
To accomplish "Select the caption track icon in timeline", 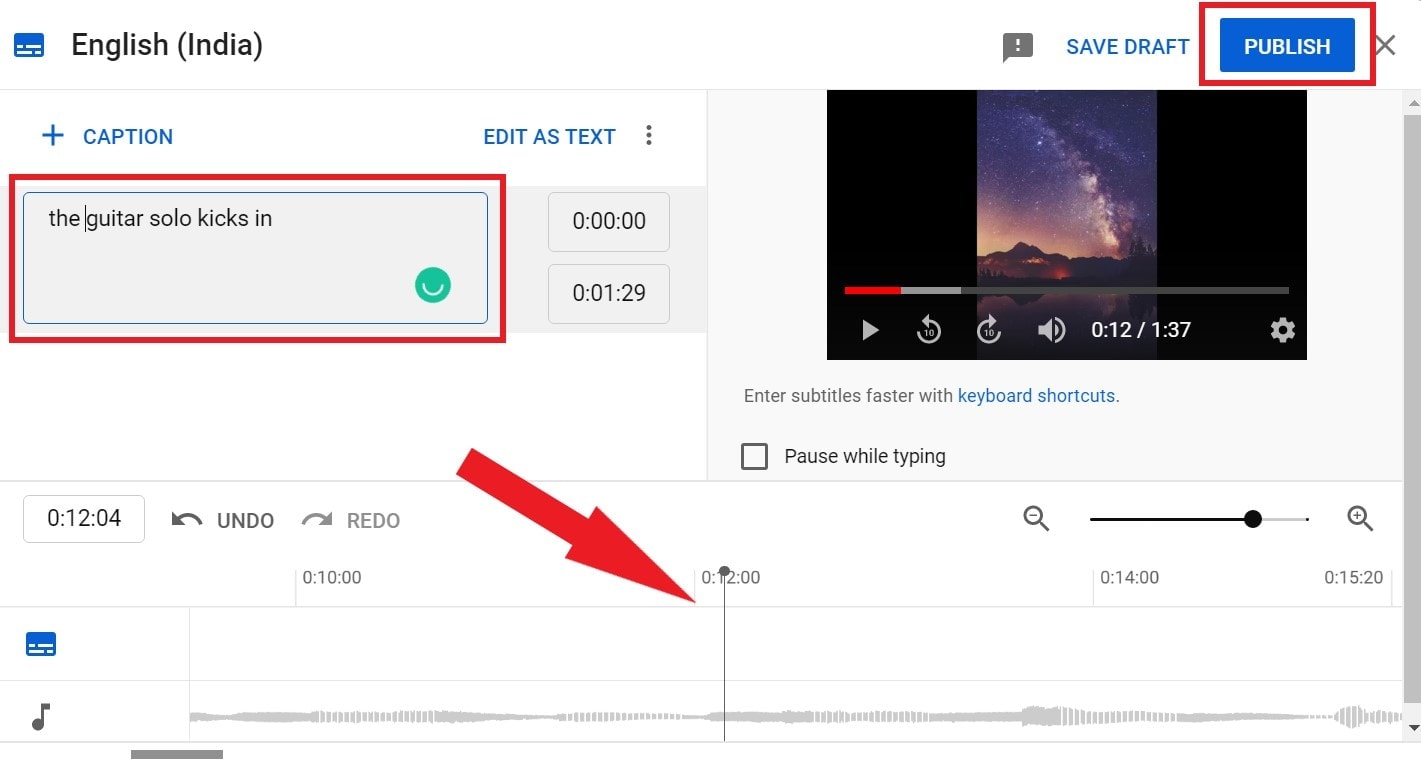I will pos(41,644).
